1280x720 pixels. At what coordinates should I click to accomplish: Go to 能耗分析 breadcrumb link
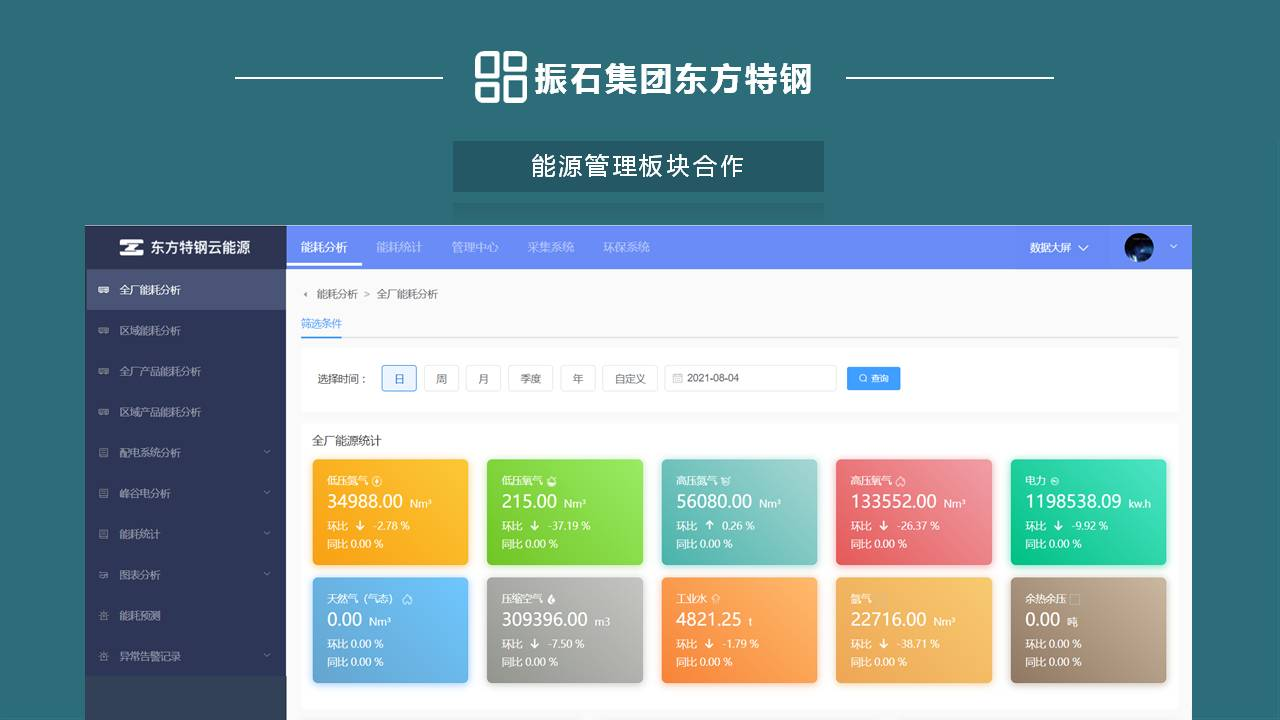click(x=337, y=294)
